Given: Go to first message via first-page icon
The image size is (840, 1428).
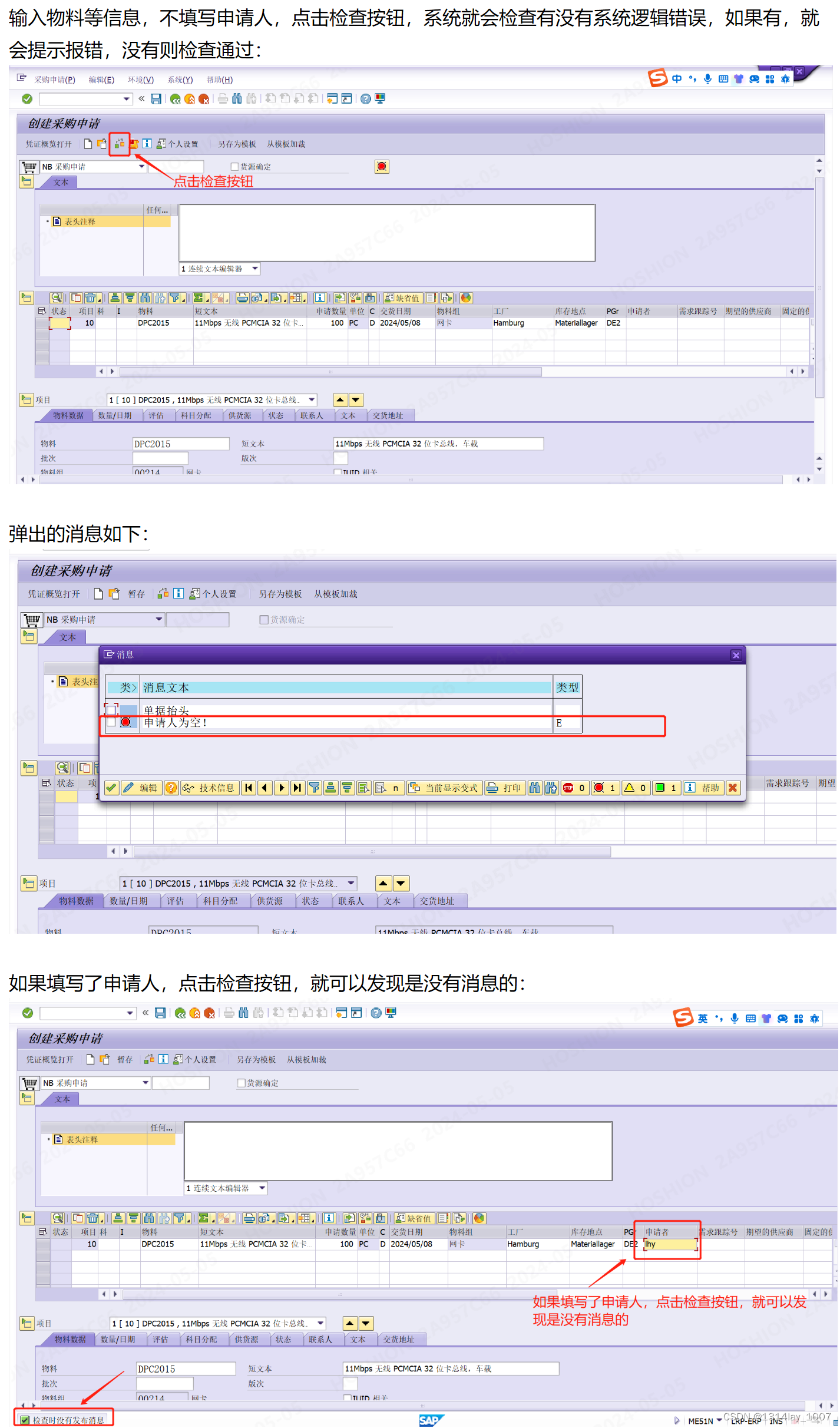Looking at the screenshot, I should pyautogui.click(x=249, y=788).
